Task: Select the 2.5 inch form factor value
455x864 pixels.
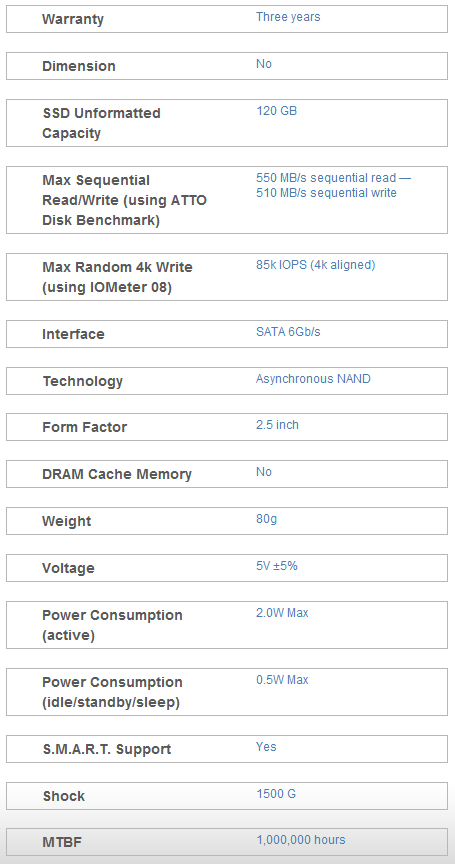Action: tap(278, 425)
